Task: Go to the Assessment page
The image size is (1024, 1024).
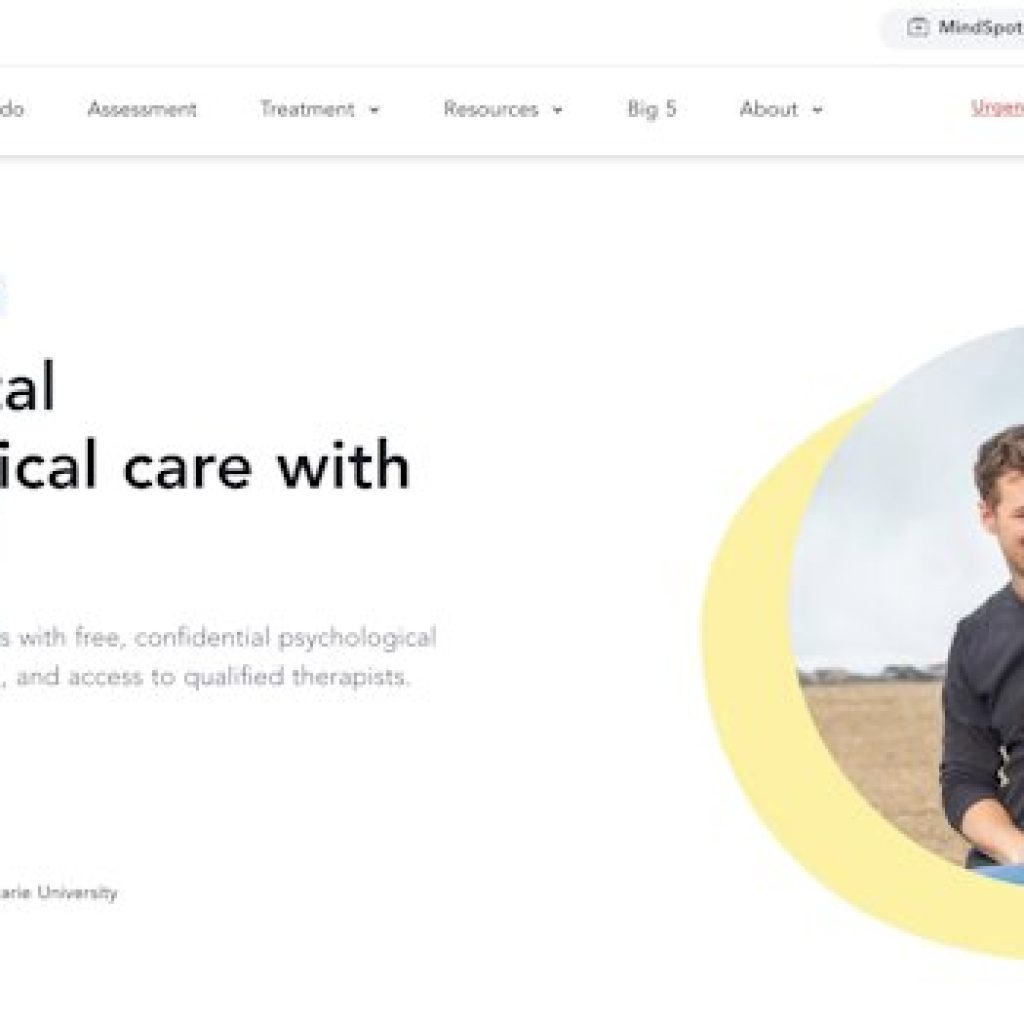Action: [142, 109]
